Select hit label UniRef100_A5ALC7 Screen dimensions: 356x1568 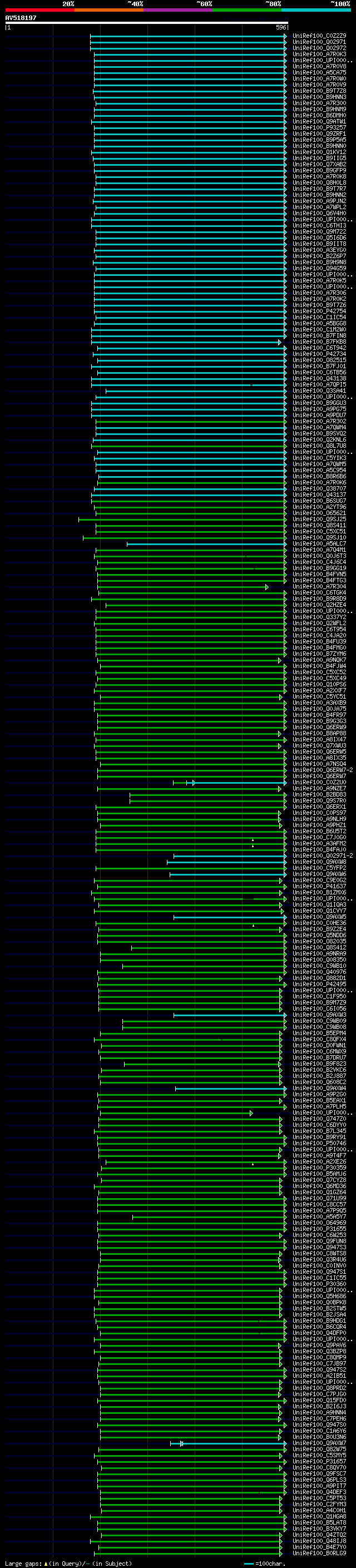click(319, 543)
